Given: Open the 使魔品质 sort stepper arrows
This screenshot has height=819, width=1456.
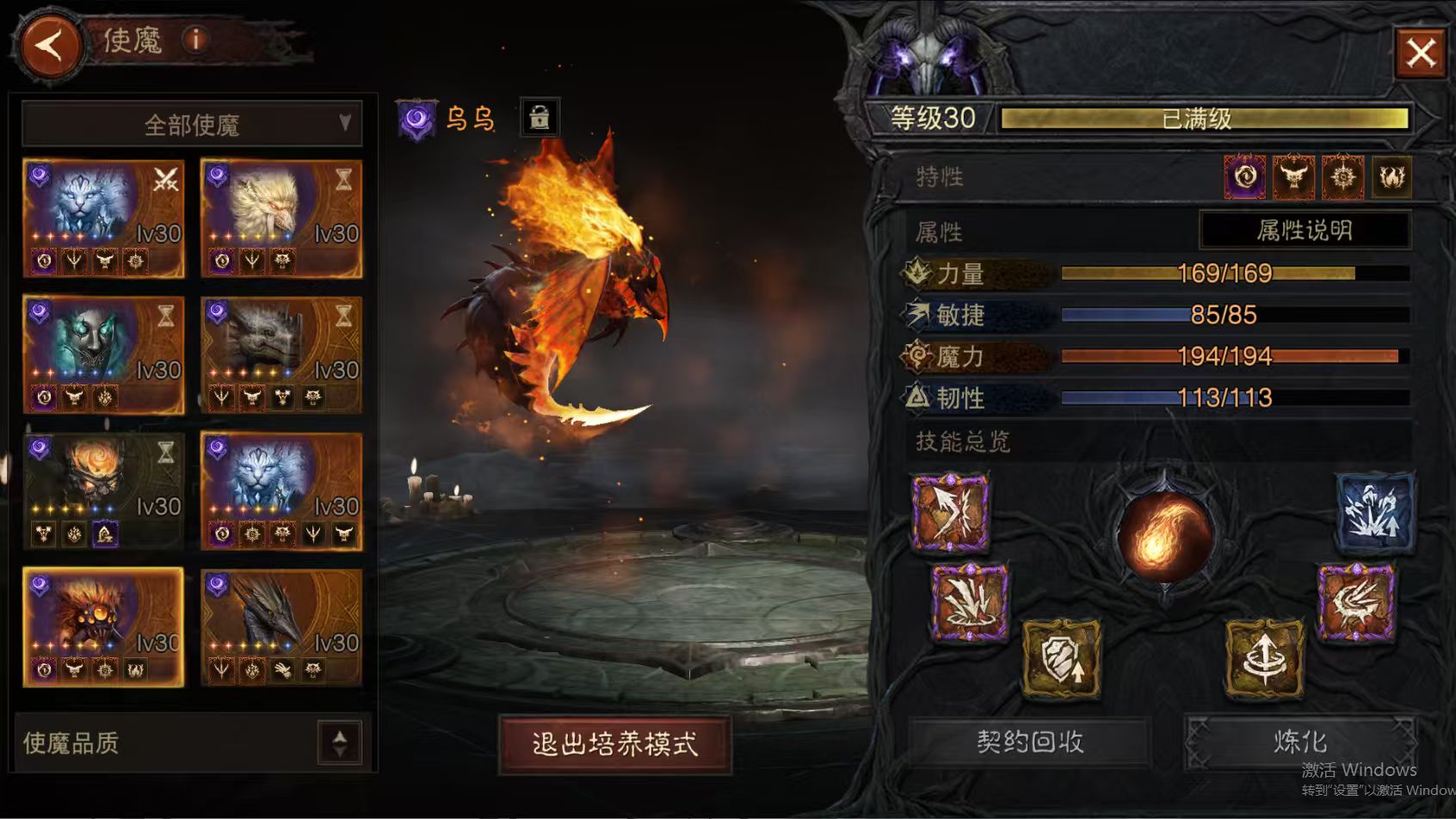Looking at the screenshot, I should pos(340,742).
